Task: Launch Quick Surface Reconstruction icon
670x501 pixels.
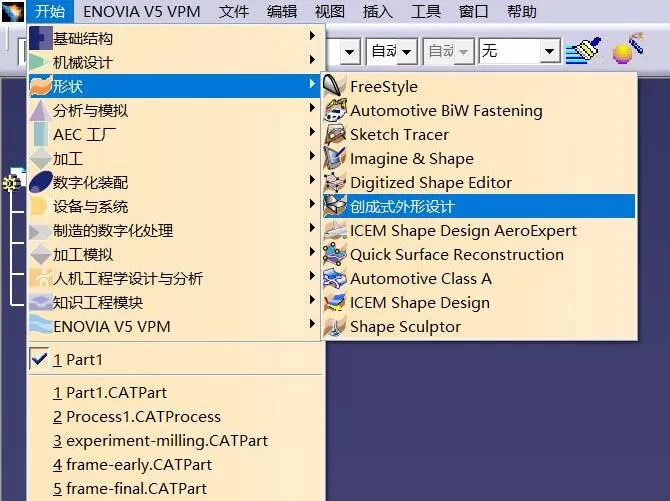Action: (334, 254)
